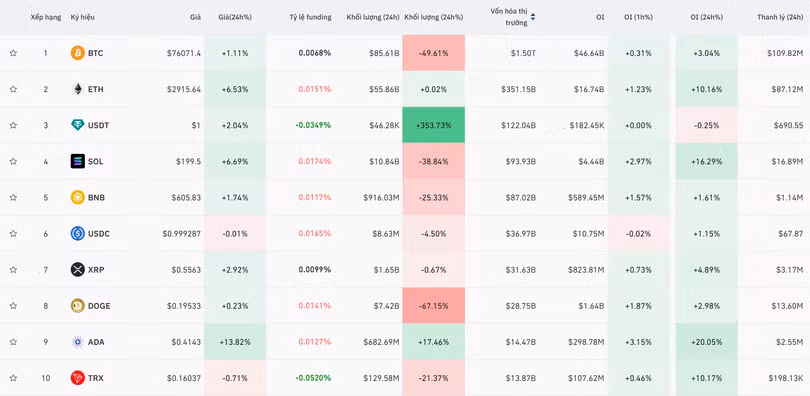This screenshot has width=810, height=396.
Task: Toggle favorite star for USDT
Action: click(x=13, y=125)
